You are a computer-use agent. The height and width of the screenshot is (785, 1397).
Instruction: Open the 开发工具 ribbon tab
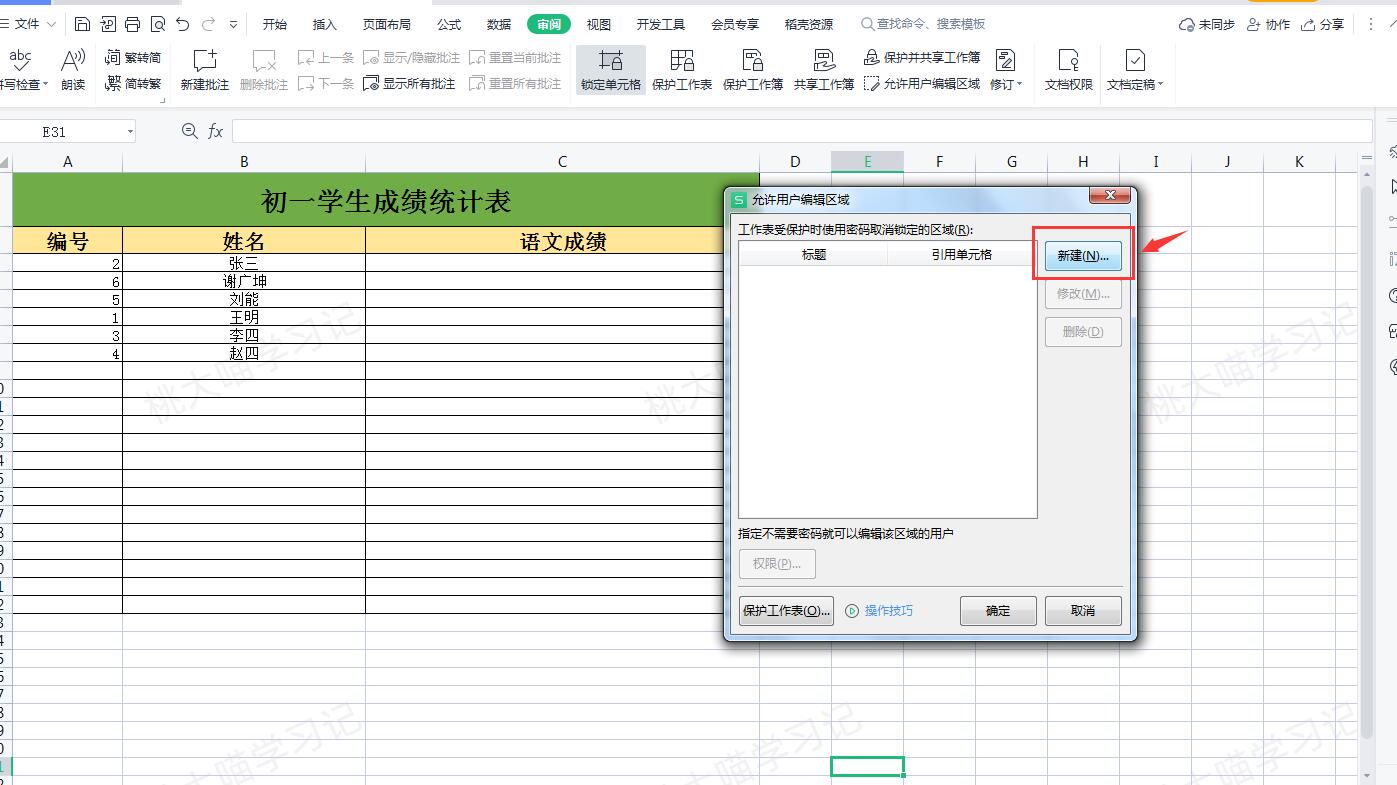click(661, 24)
